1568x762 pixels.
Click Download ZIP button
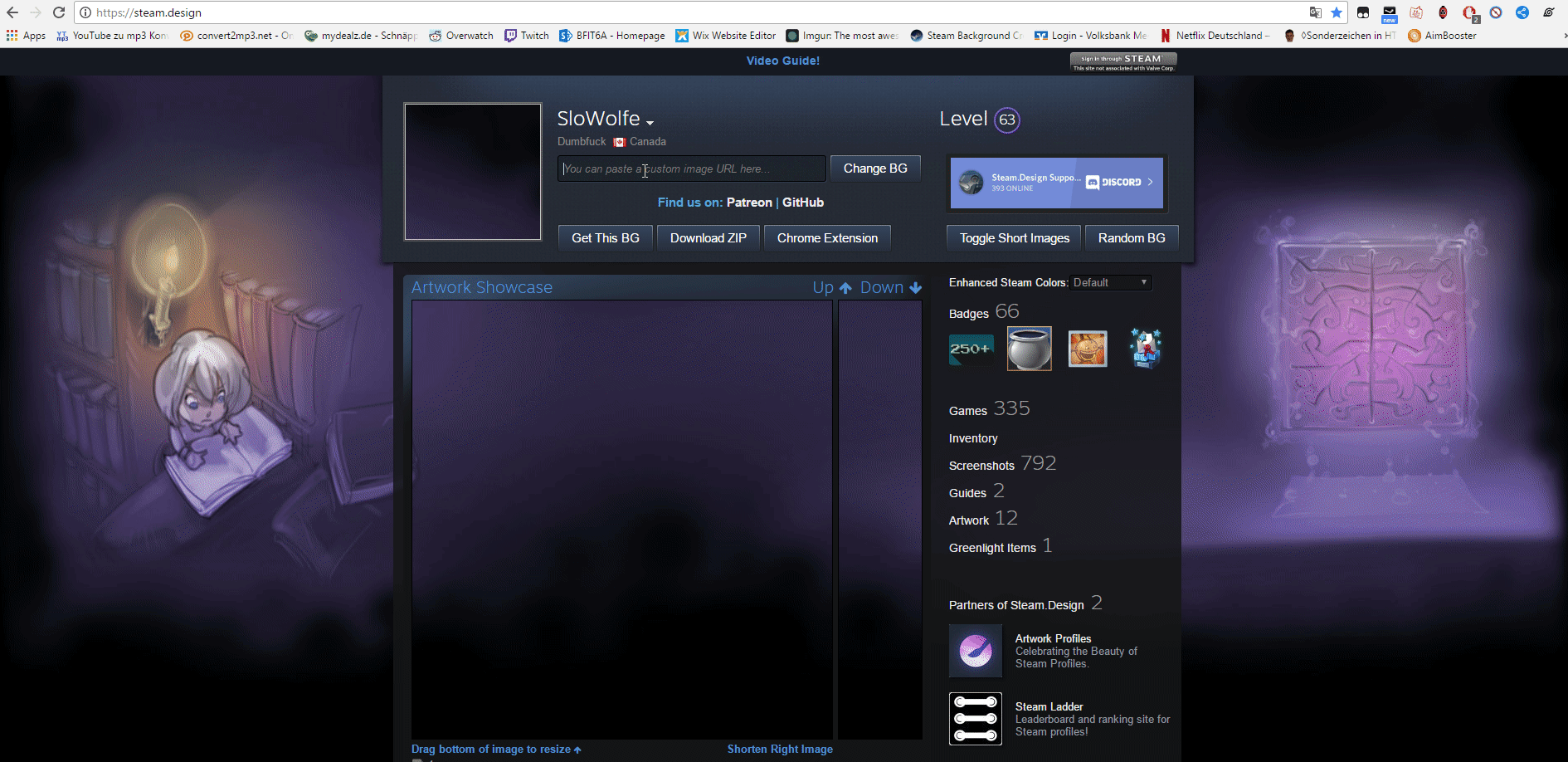point(709,238)
